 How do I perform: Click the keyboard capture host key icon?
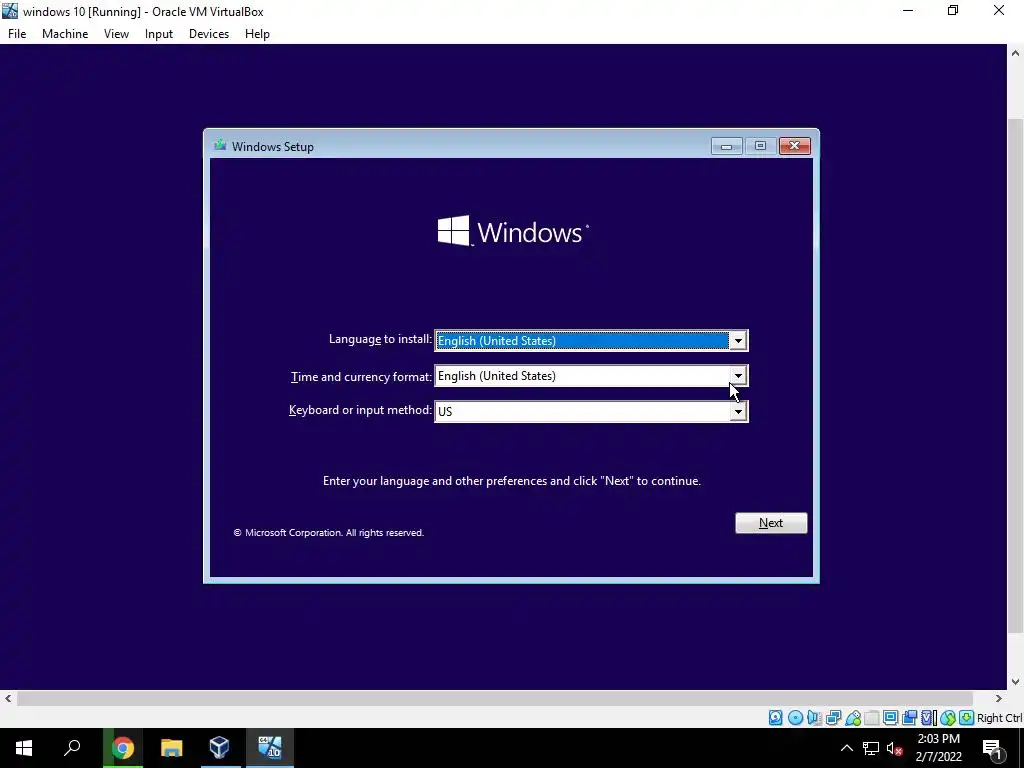[967, 718]
